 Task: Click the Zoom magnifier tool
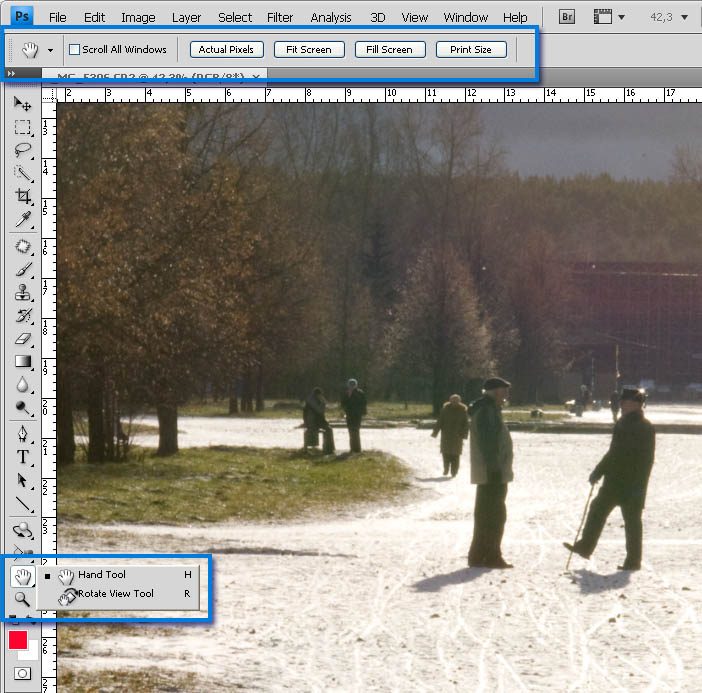pyautogui.click(x=22, y=600)
